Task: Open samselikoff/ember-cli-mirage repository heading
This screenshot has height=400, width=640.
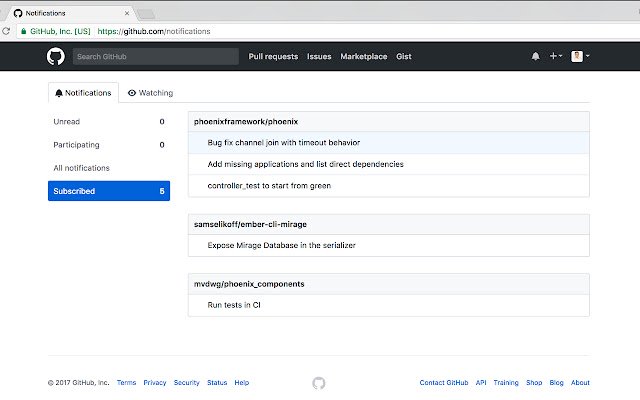Action: point(250,224)
